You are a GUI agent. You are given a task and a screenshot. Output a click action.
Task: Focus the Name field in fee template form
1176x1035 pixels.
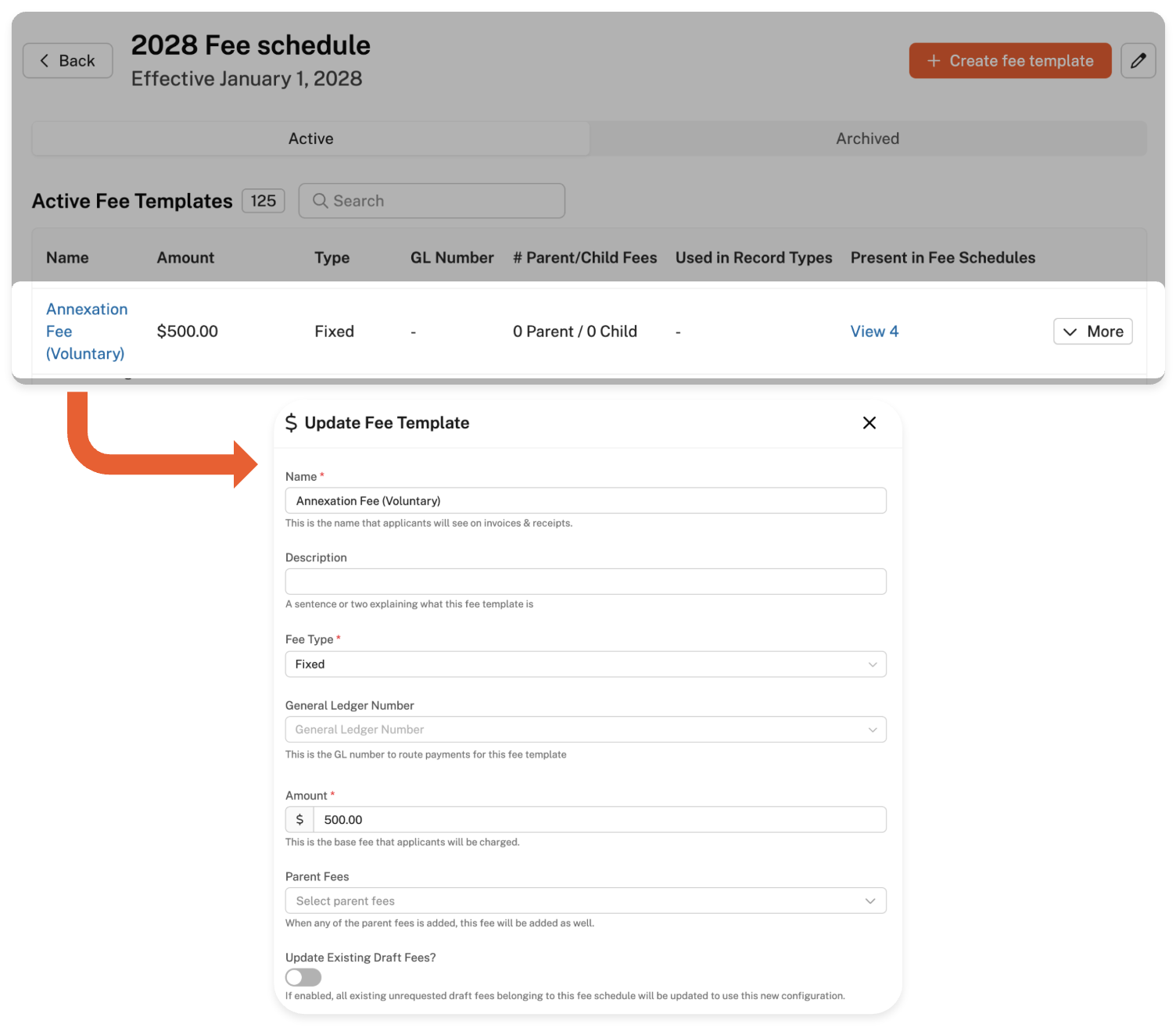pos(585,501)
